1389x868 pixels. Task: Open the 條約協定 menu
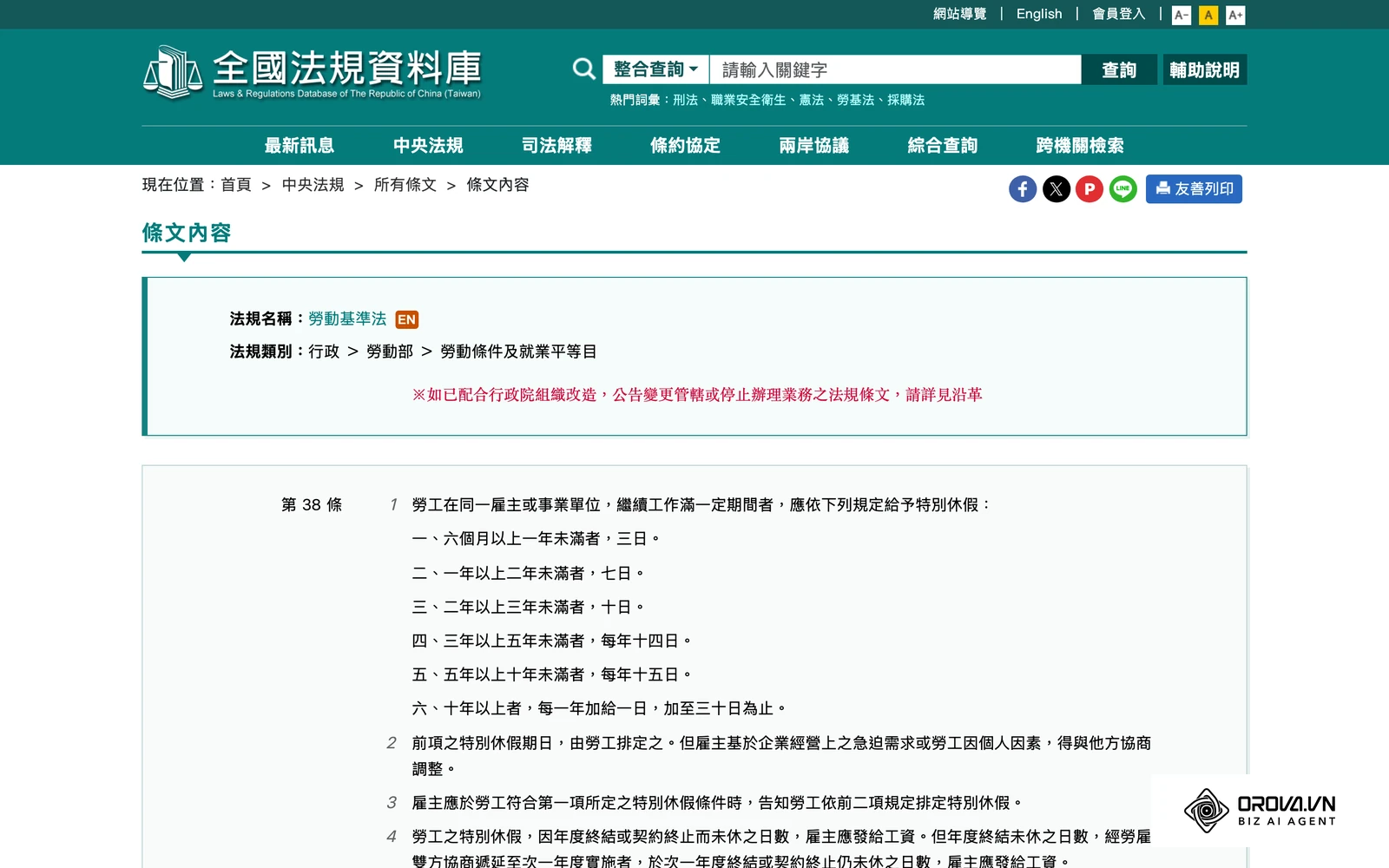(x=685, y=146)
